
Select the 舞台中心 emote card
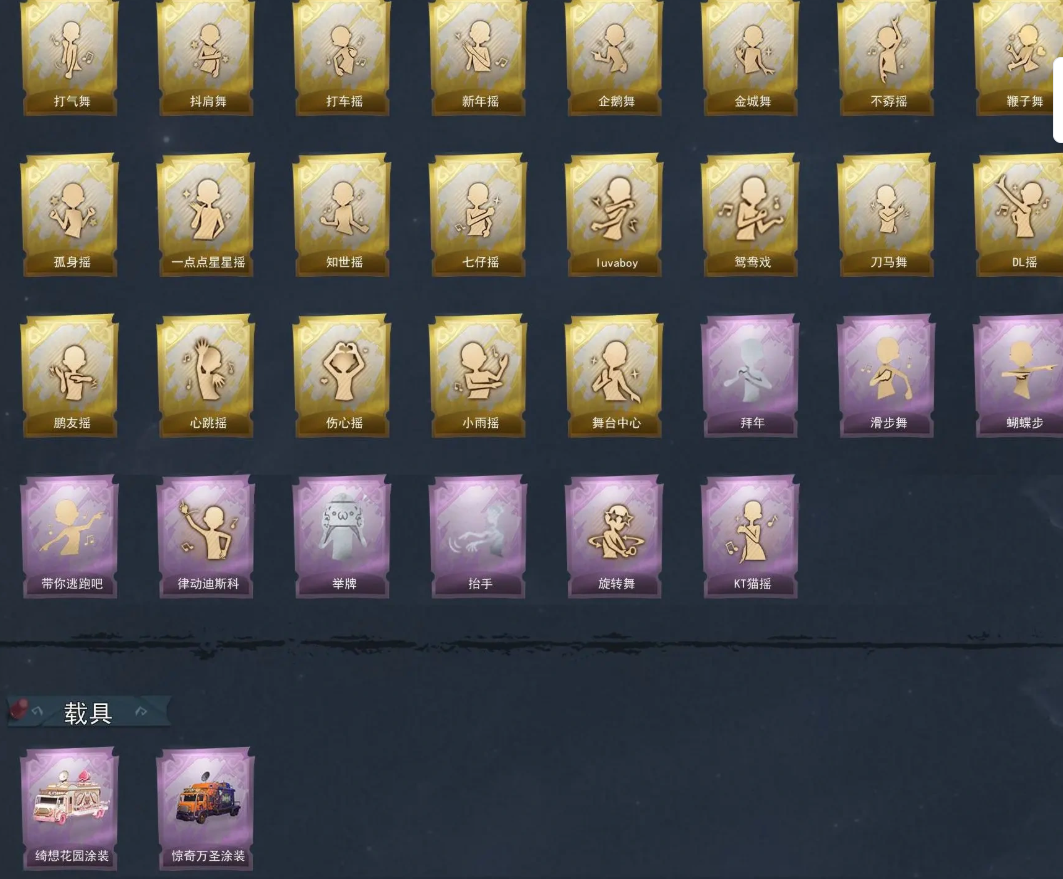[x=615, y=375]
